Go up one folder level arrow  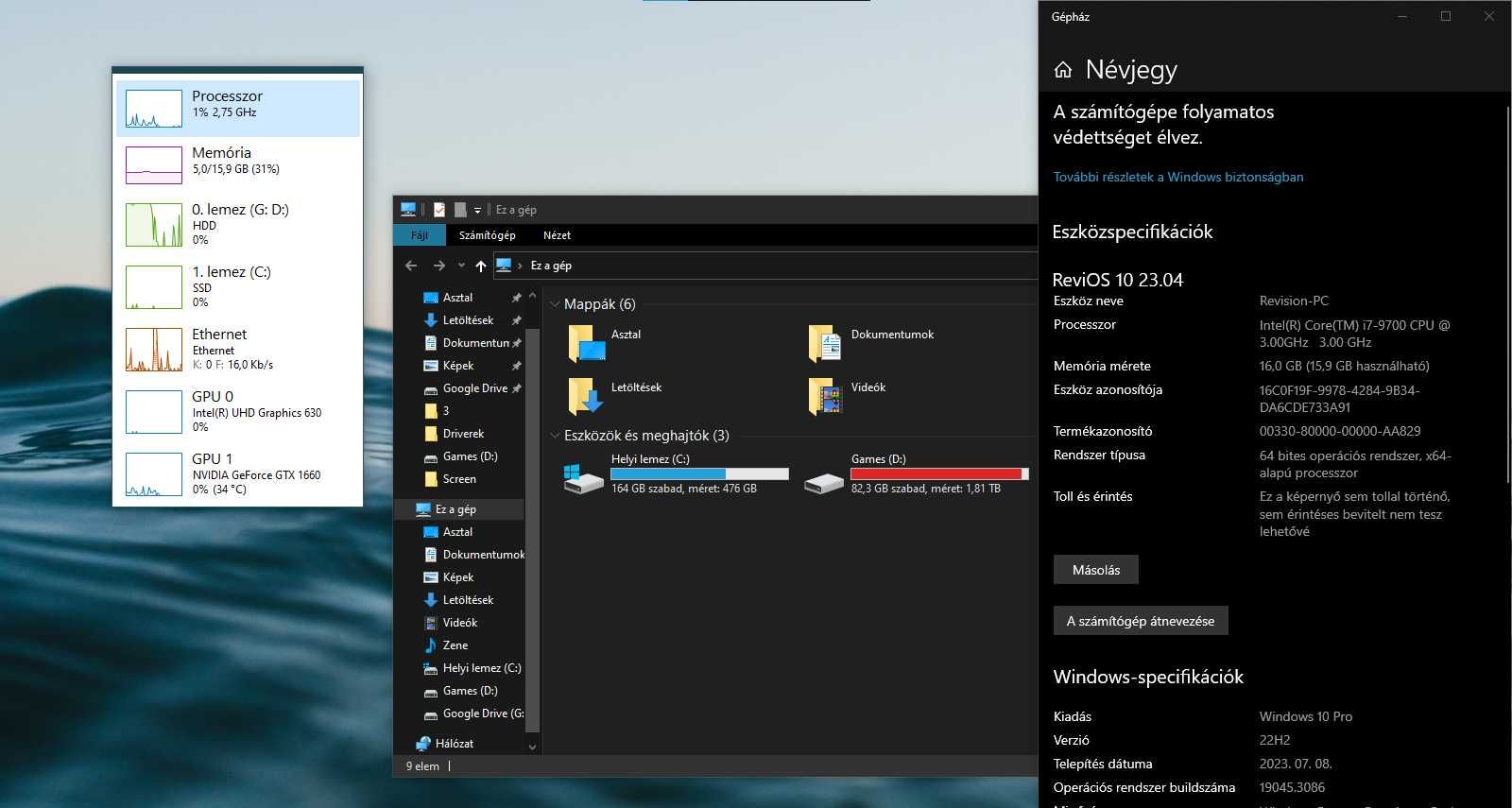pos(481,266)
